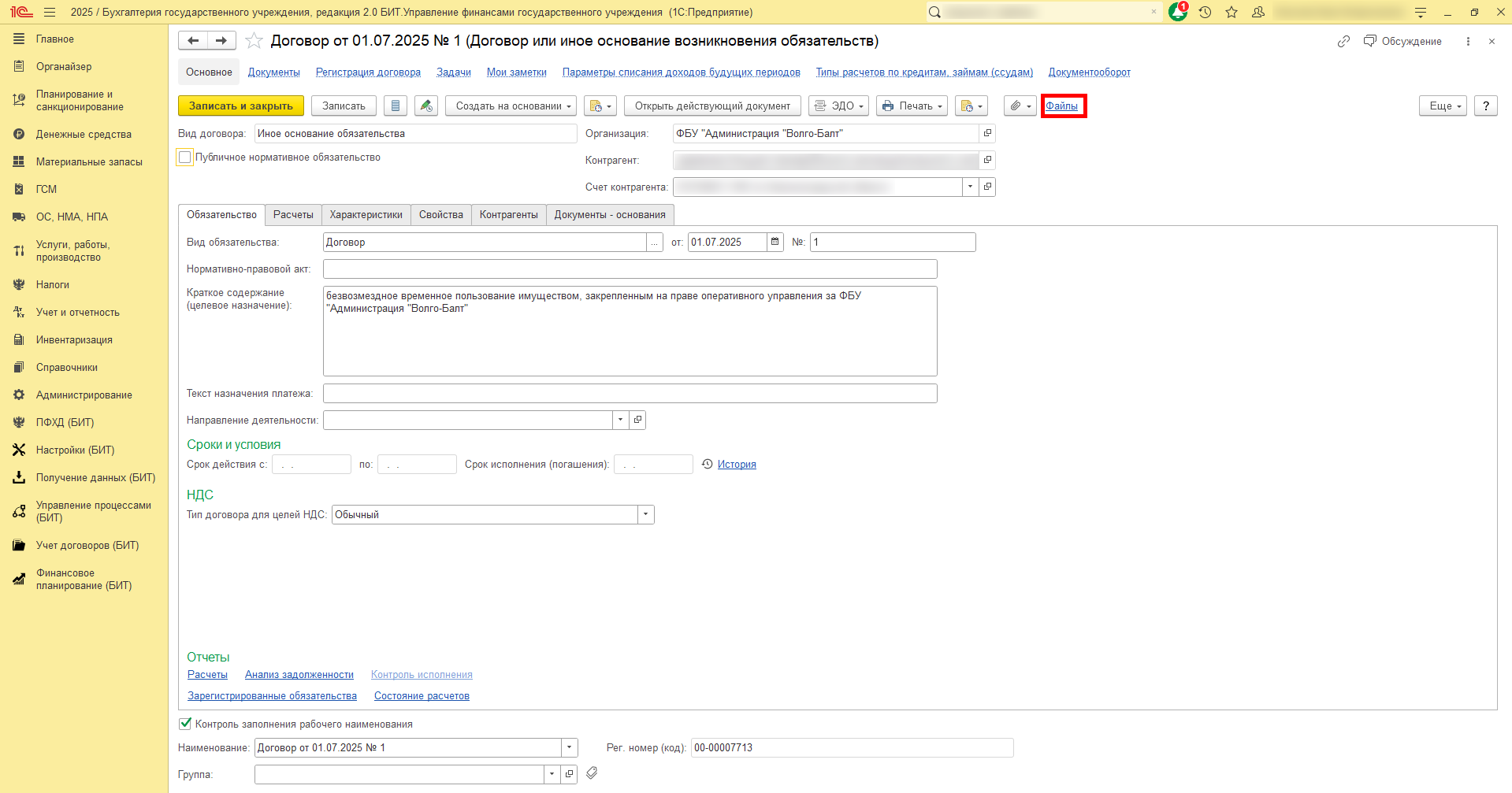Open the calendar picker for contract date

[x=775, y=242]
